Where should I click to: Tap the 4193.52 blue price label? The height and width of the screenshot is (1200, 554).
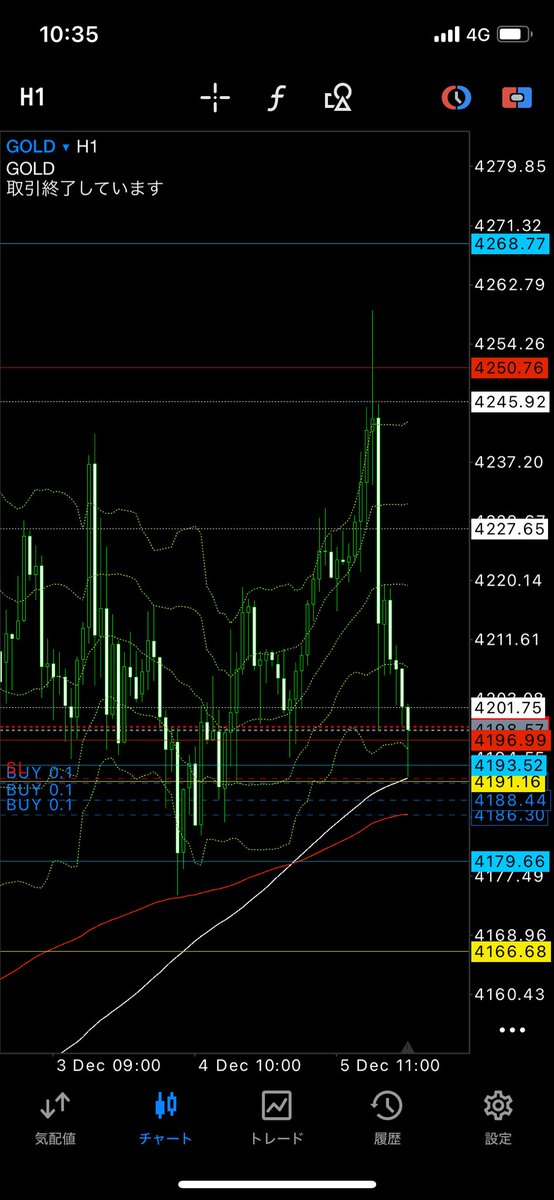510,765
